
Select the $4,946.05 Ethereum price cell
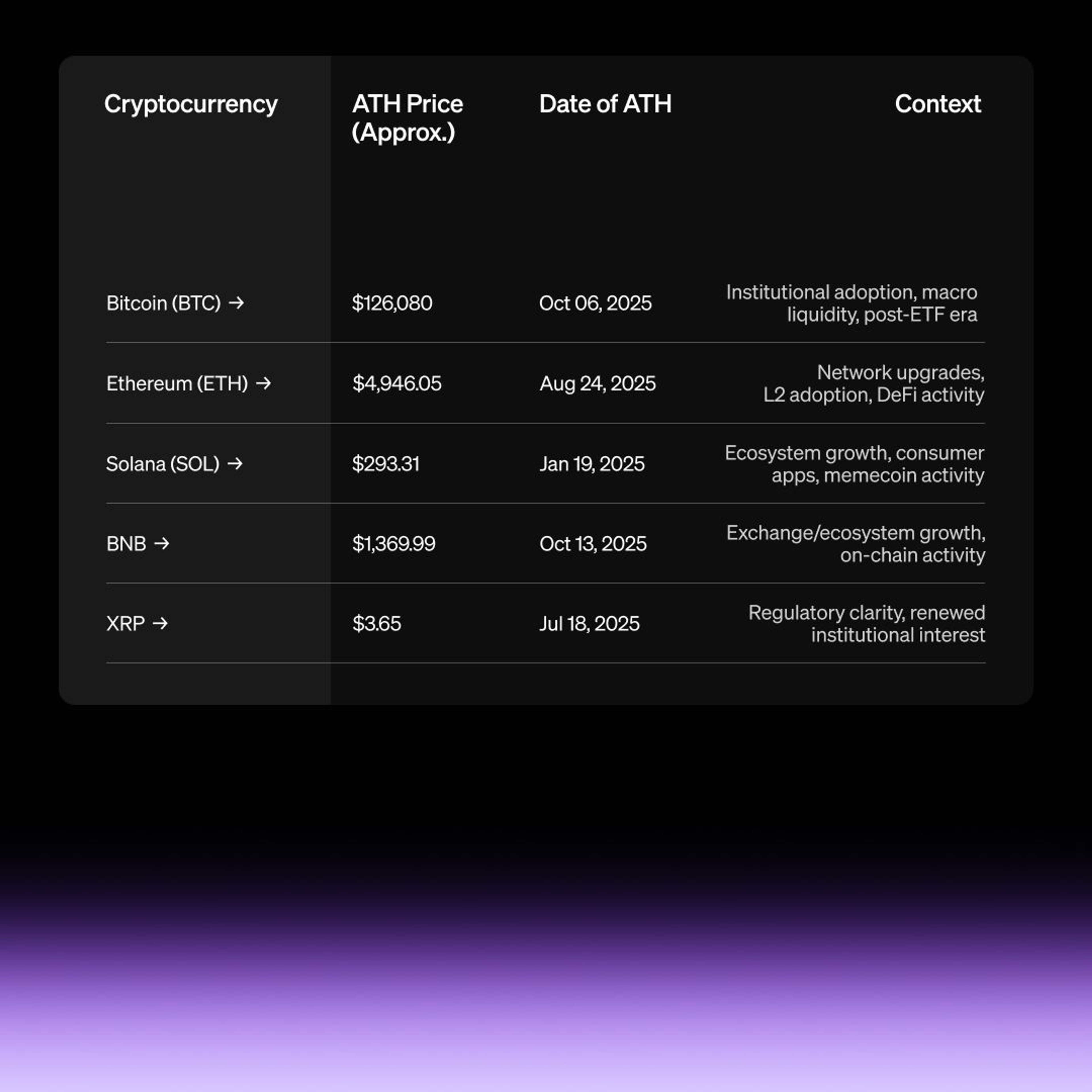[397, 384]
